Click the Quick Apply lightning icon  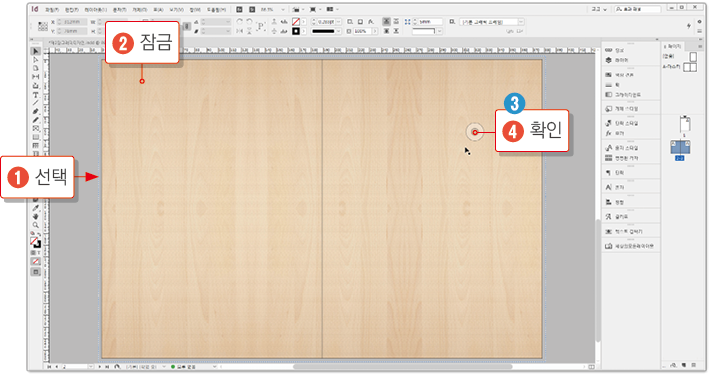pos(689,26)
